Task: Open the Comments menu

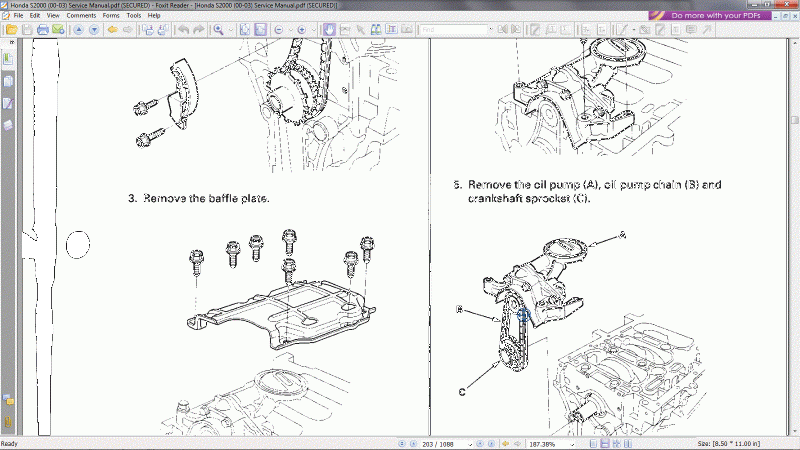Action: click(x=80, y=16)
